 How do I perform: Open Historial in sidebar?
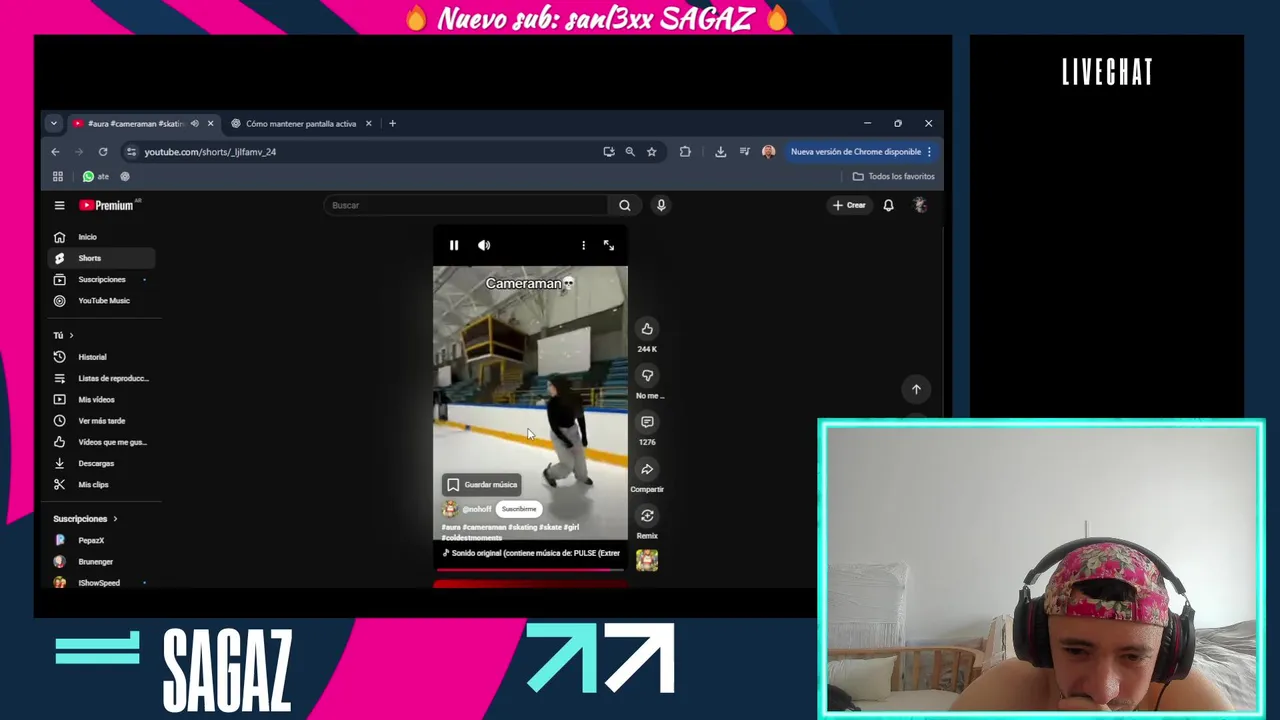coord(101,357)
